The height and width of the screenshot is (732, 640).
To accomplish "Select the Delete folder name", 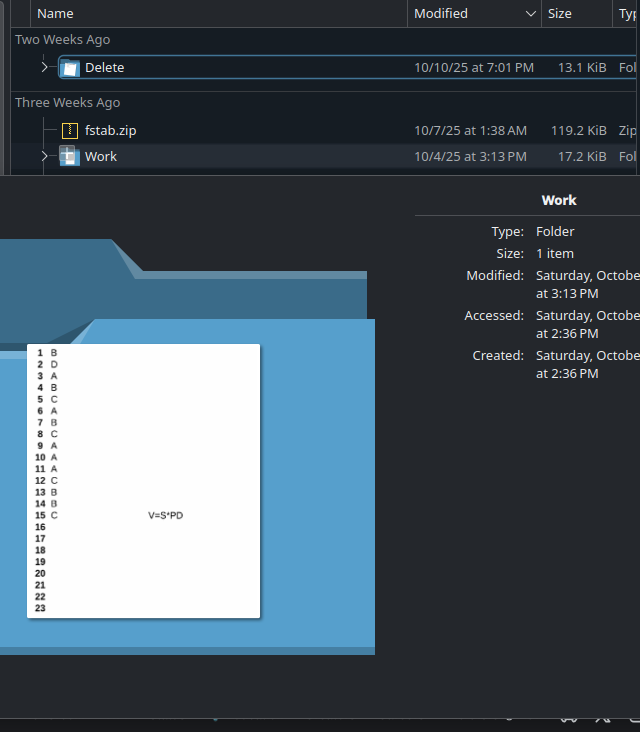I will tap(105, 68).
